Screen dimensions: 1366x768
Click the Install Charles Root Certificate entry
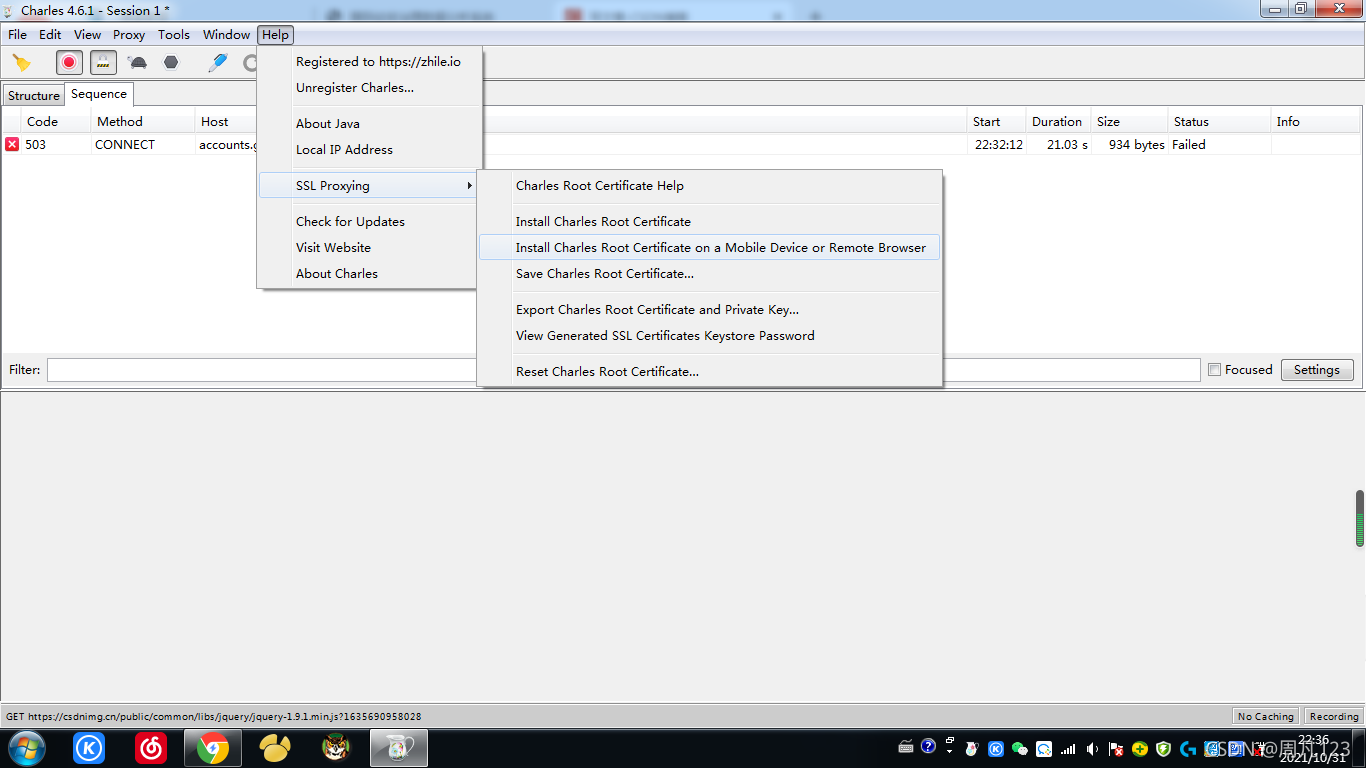click(709, 221)
